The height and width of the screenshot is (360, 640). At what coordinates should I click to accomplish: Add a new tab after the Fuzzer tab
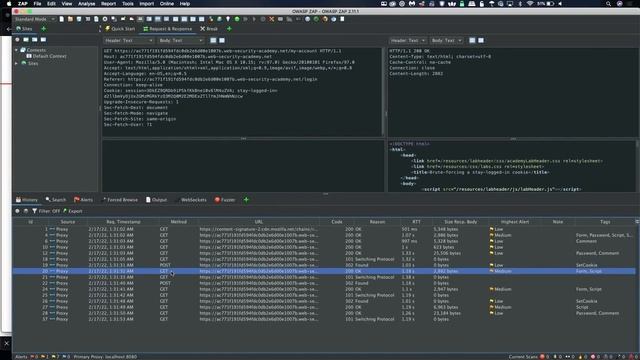pos(246,200)
